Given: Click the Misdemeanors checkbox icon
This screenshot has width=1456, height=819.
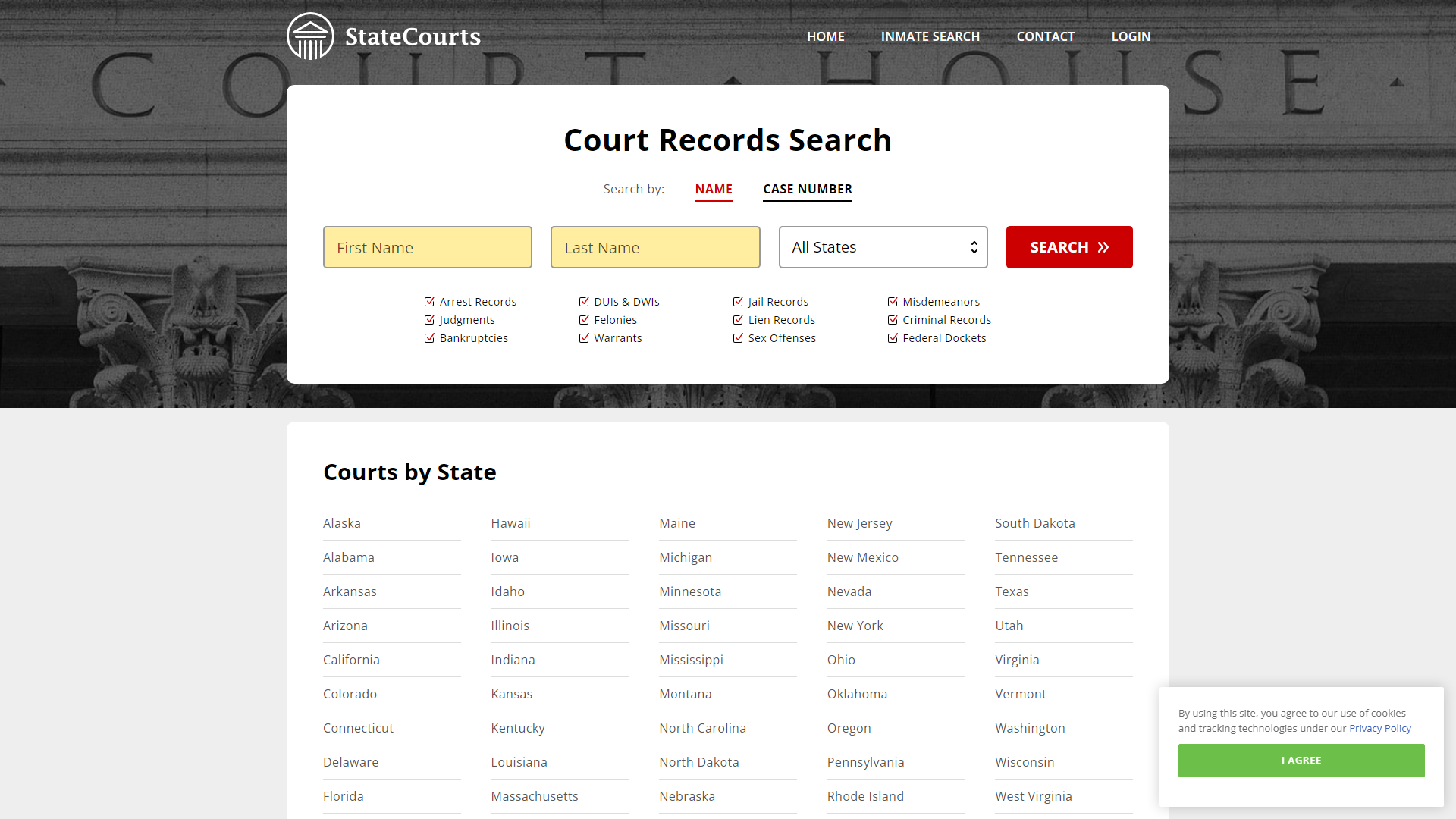Looking at the screenshot, I should pyautogui.click(x=892, y=301).
